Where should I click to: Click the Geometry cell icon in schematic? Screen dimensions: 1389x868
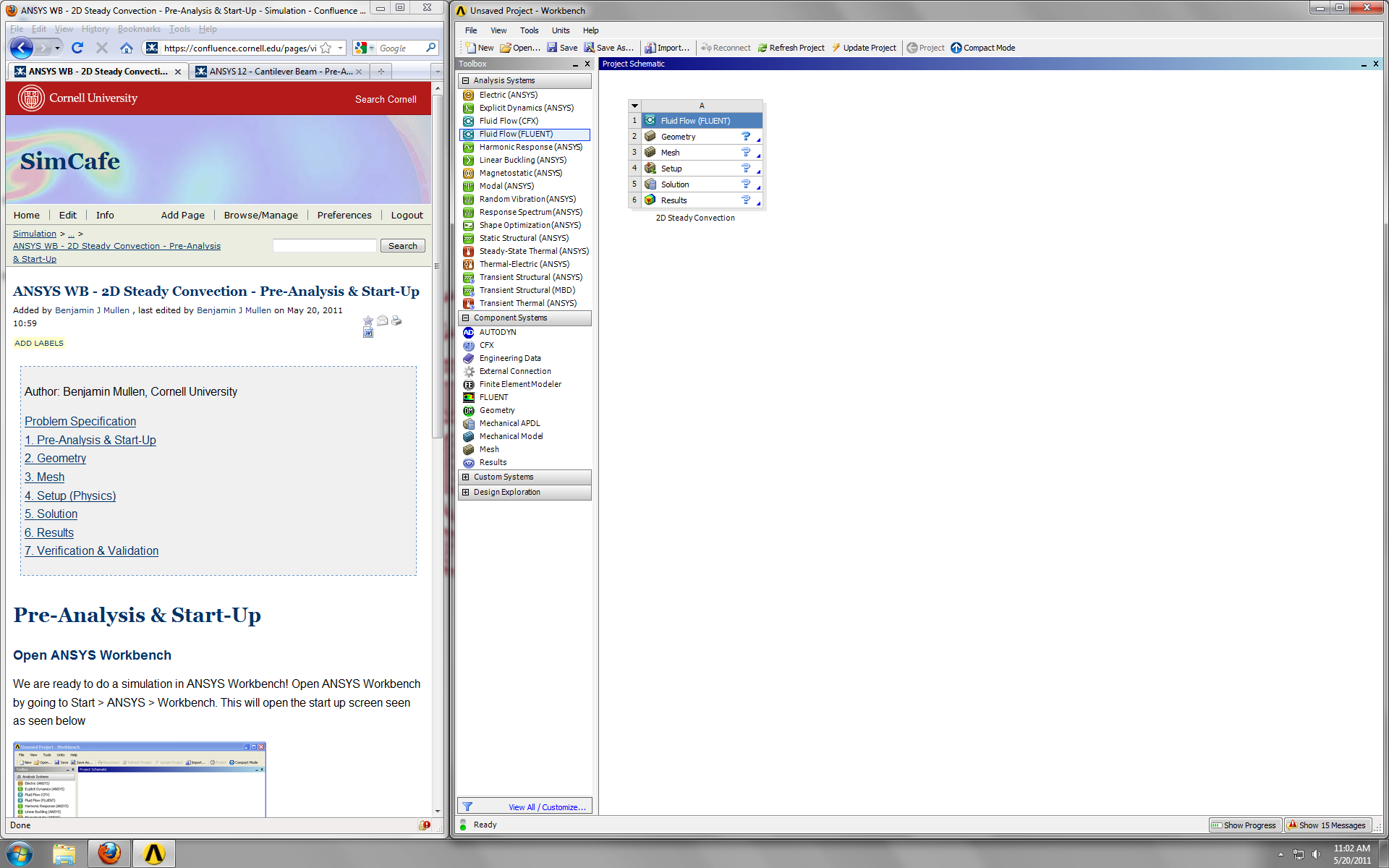coord(650,137)
